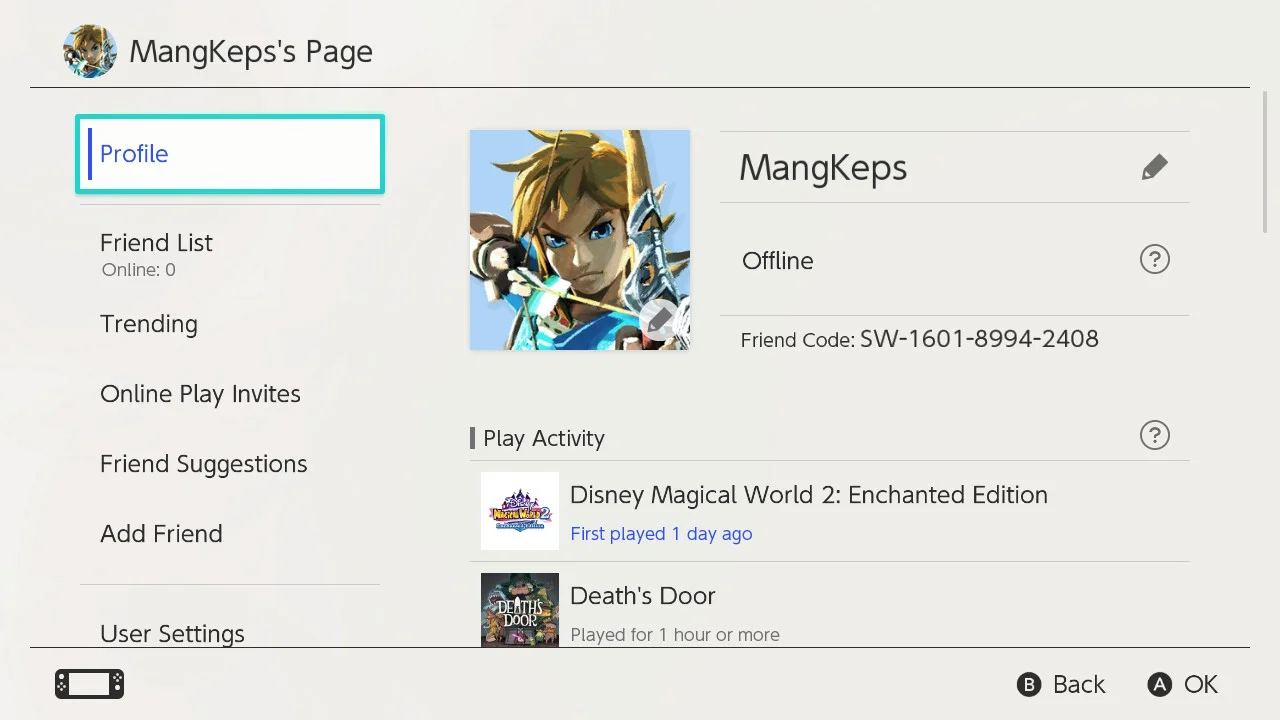1280x720 pixels.
Task: Click the A button OK icon
Action: [1159, 684]
